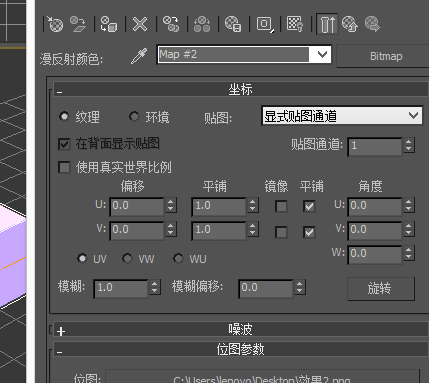Click the V 偏移 input field

pyautogui.click(x=137, y=230)
